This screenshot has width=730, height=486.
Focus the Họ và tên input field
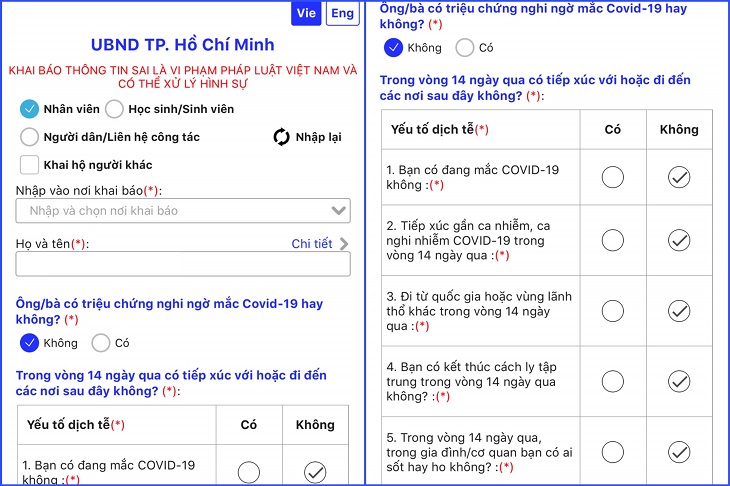tap(183, 264)
